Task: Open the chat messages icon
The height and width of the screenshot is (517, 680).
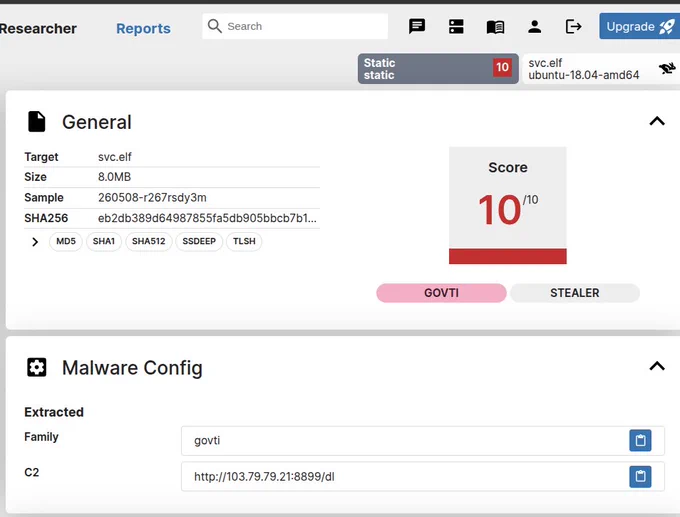Action: click(x=417, y=26)
